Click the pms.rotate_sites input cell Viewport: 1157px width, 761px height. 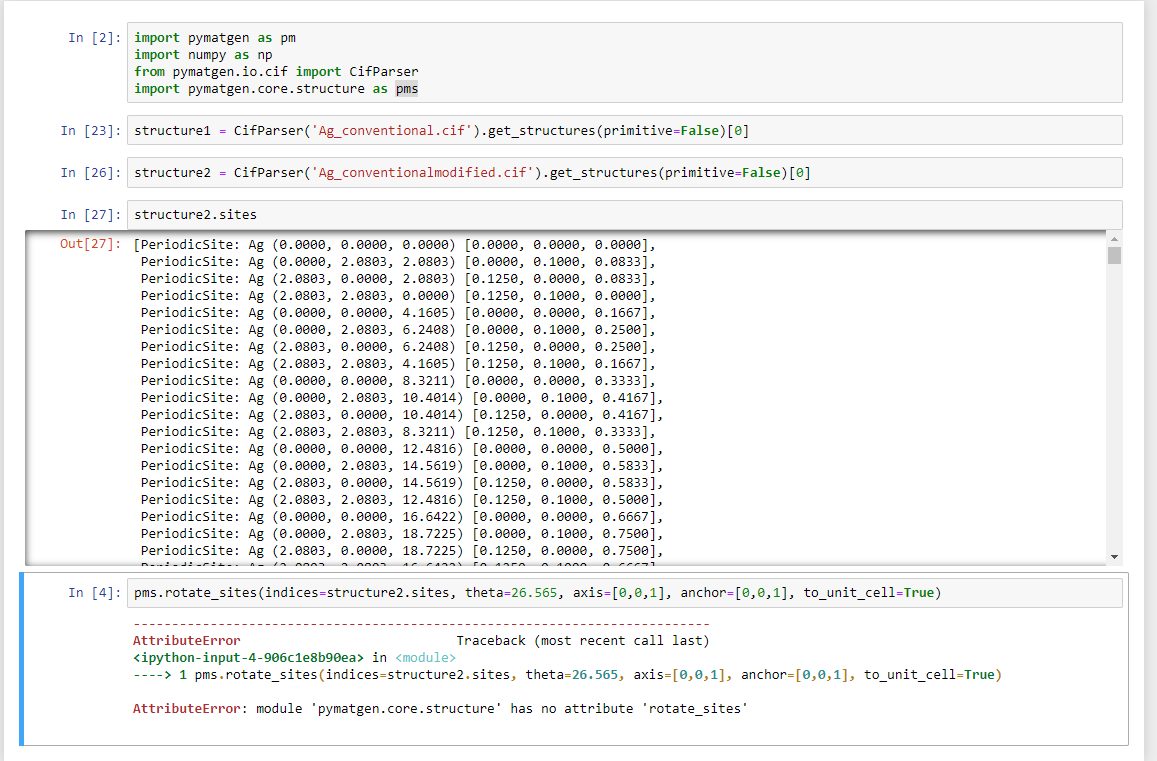pyautogui.click(x=624, y=593)
